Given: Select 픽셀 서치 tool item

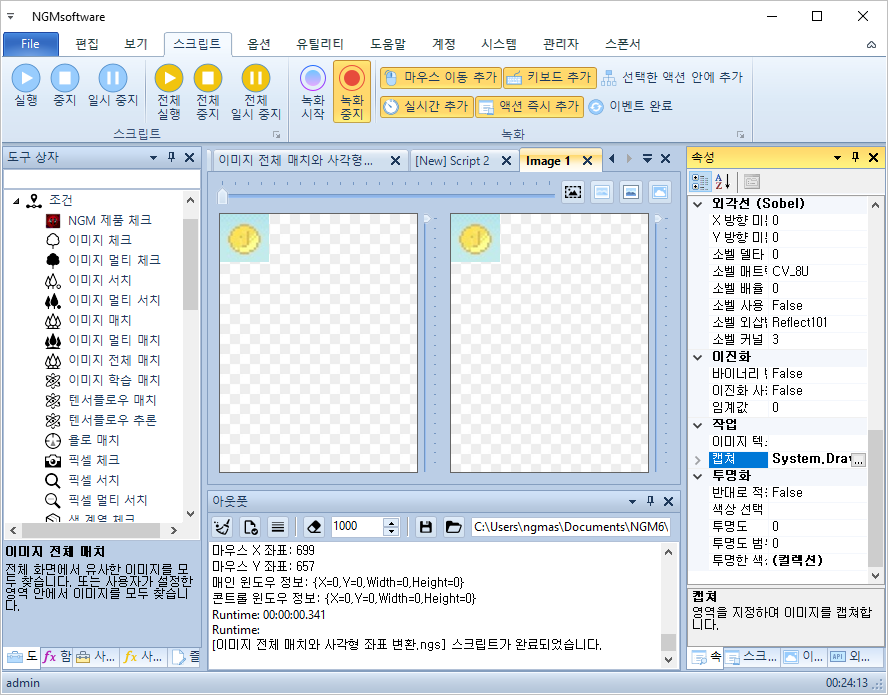Looking at the screenshot, I should click(x=93, y=480).
